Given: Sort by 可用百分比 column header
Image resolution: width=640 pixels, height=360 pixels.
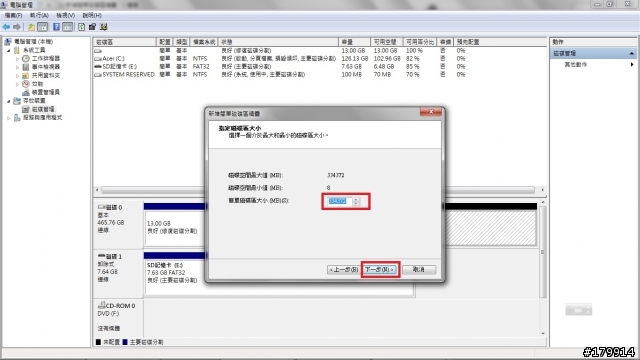Looking at the screenshot, I should tap(420, 42).
